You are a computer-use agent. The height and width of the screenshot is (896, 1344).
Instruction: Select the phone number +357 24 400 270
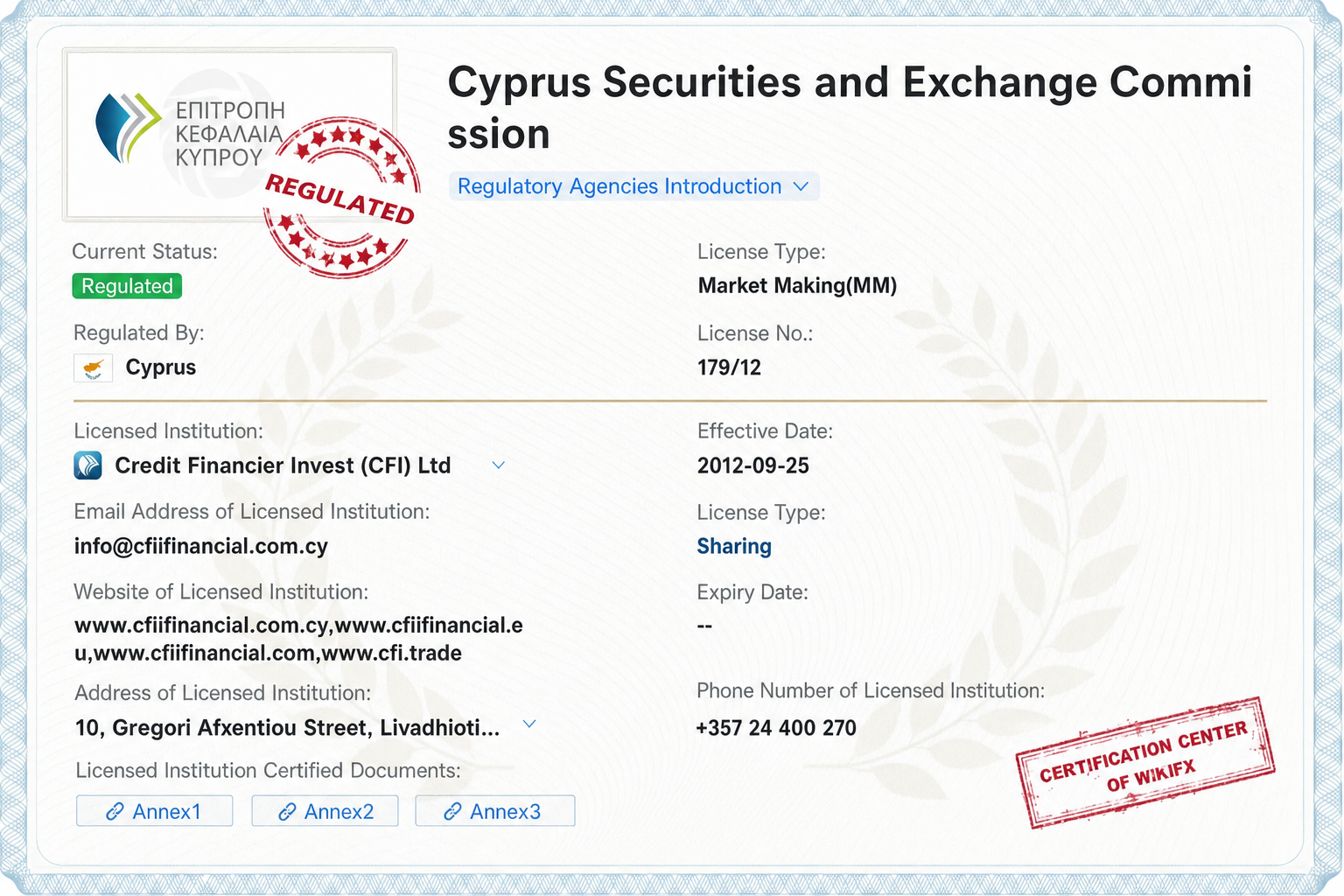coord(776,728)
